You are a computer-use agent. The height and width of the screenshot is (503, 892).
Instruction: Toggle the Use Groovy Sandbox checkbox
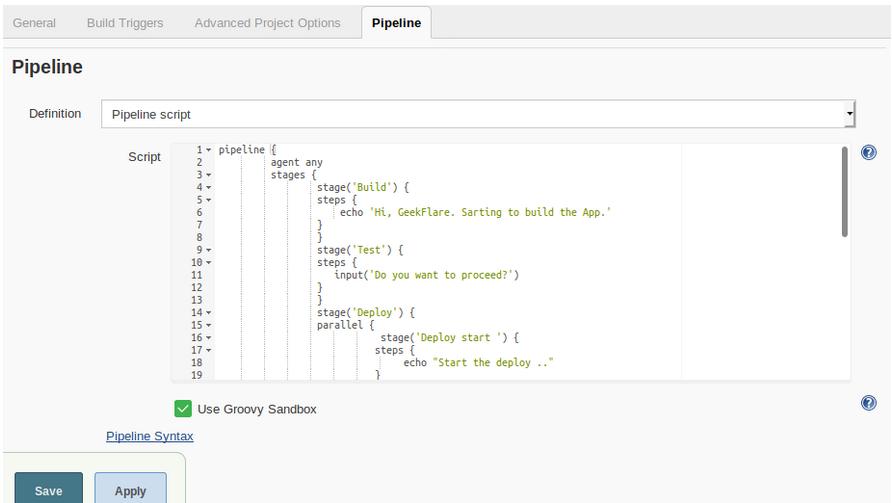(183, 408)
